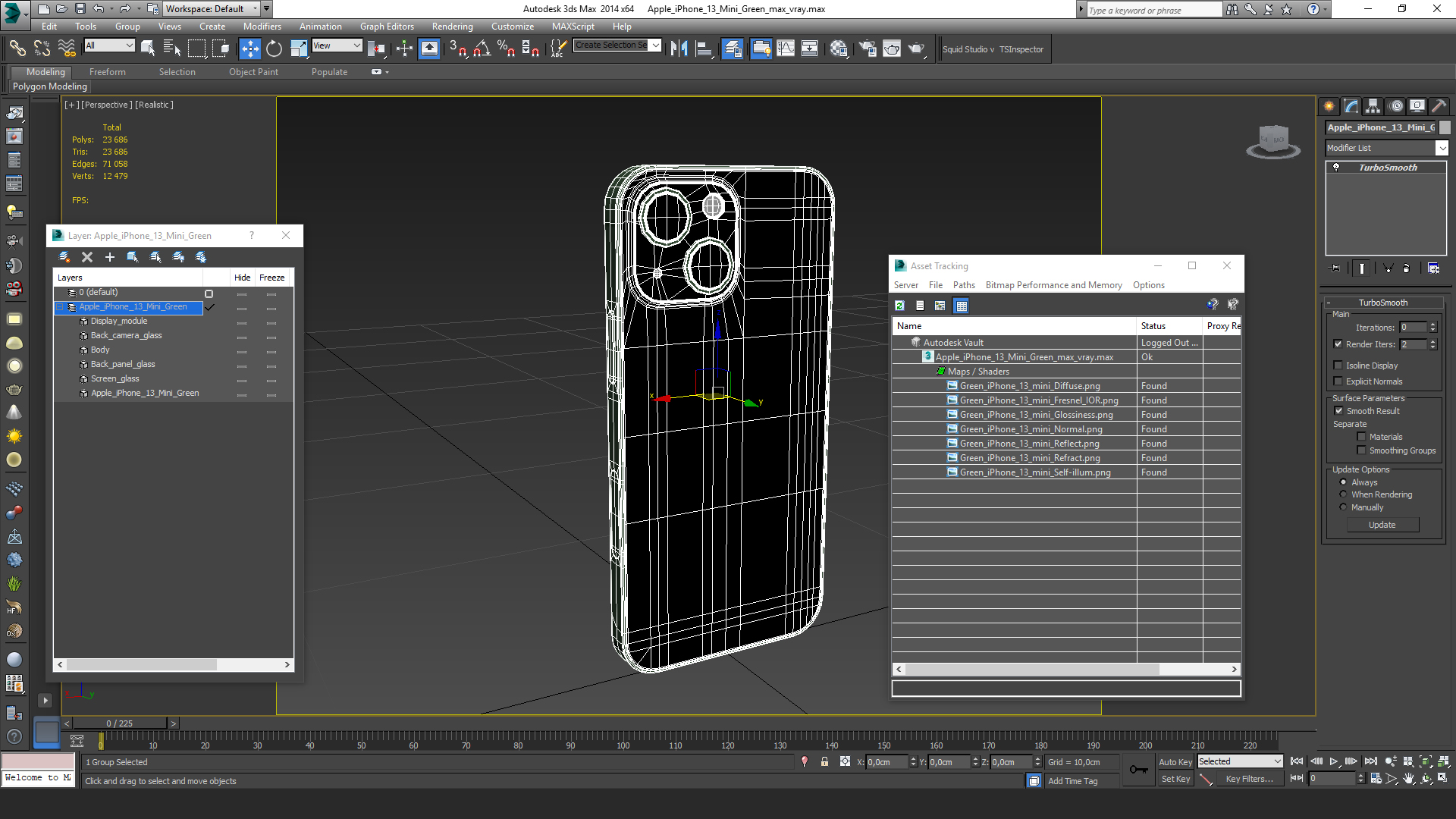Enable Explicit Normals checkbox
Screen dimensions: 1456x819
click(1338, 381)
